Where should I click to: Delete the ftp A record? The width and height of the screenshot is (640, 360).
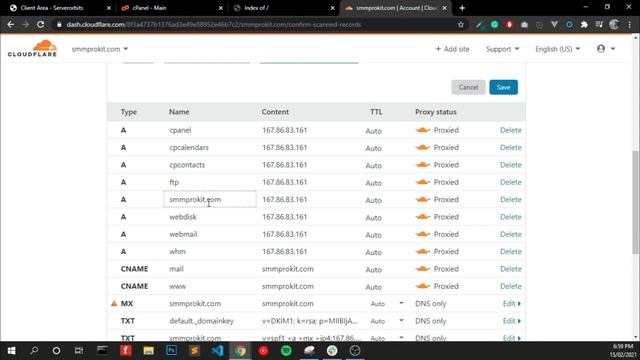511,182
